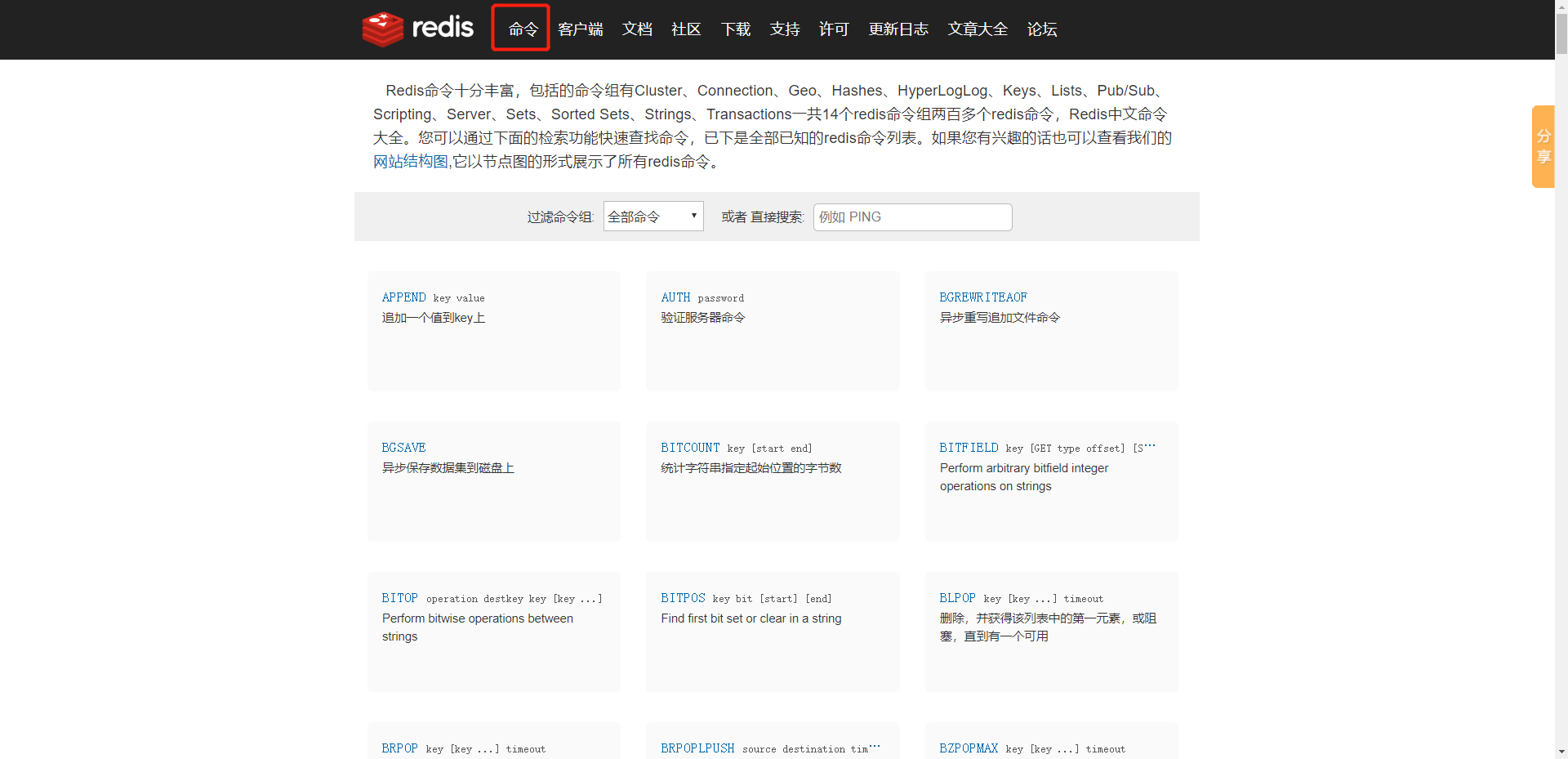Open the BITFIELD command card
1568x759 pixels.
969,448
